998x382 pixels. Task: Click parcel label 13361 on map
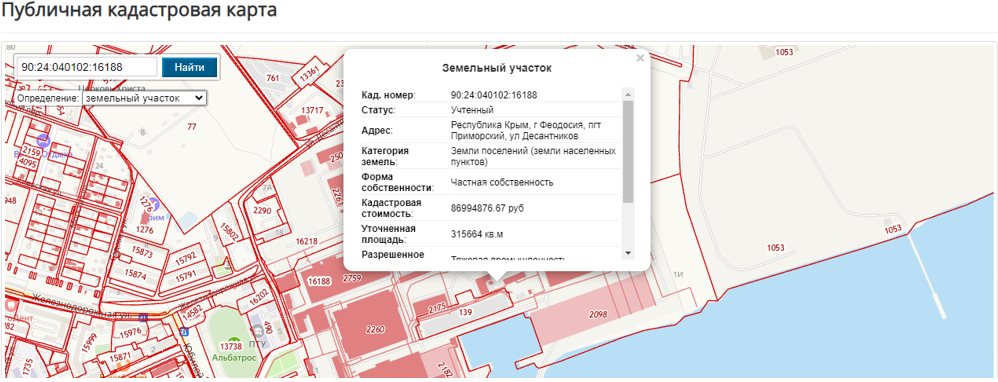(x=309, y=75)
